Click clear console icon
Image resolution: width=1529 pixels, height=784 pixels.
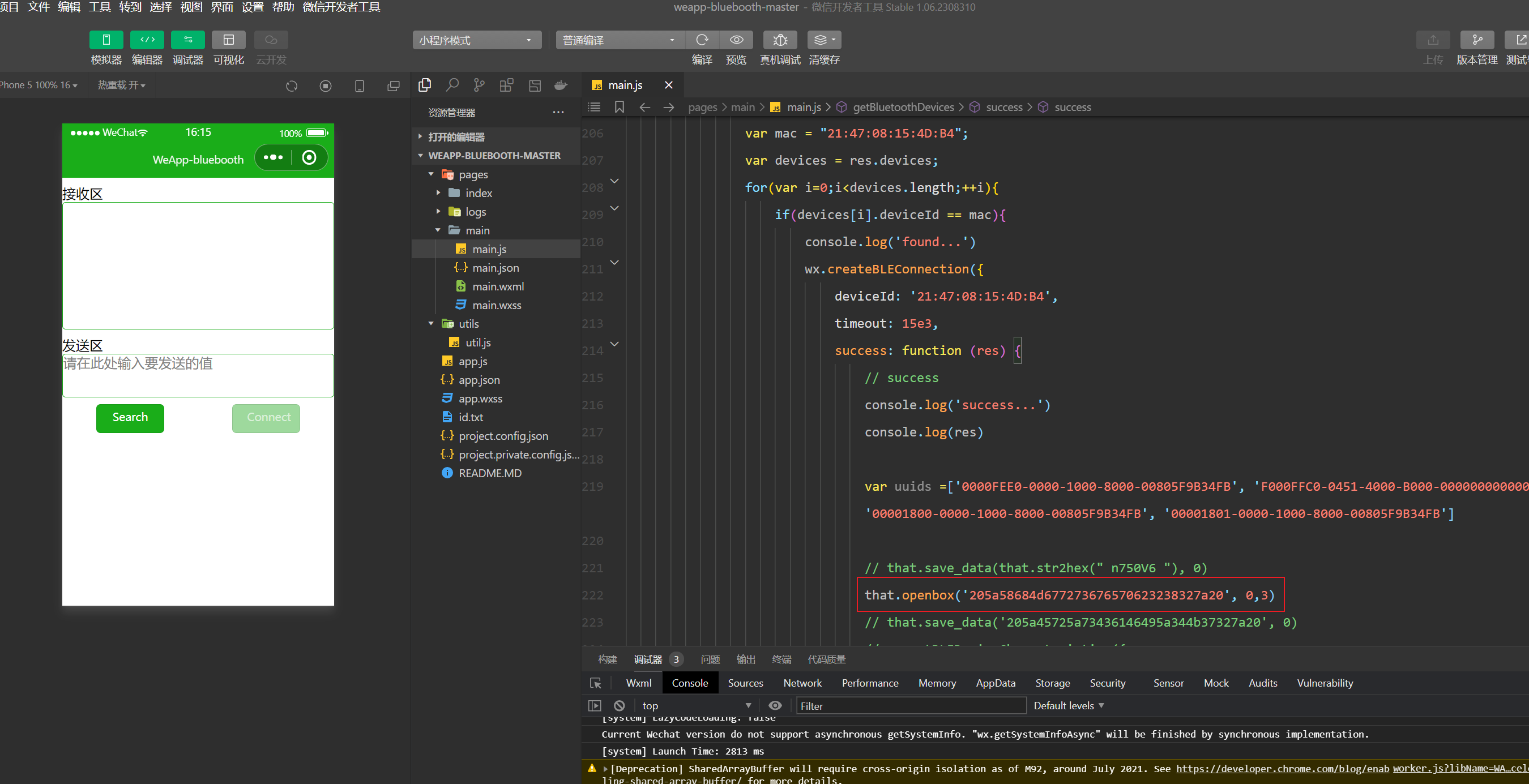pos(619,706)
